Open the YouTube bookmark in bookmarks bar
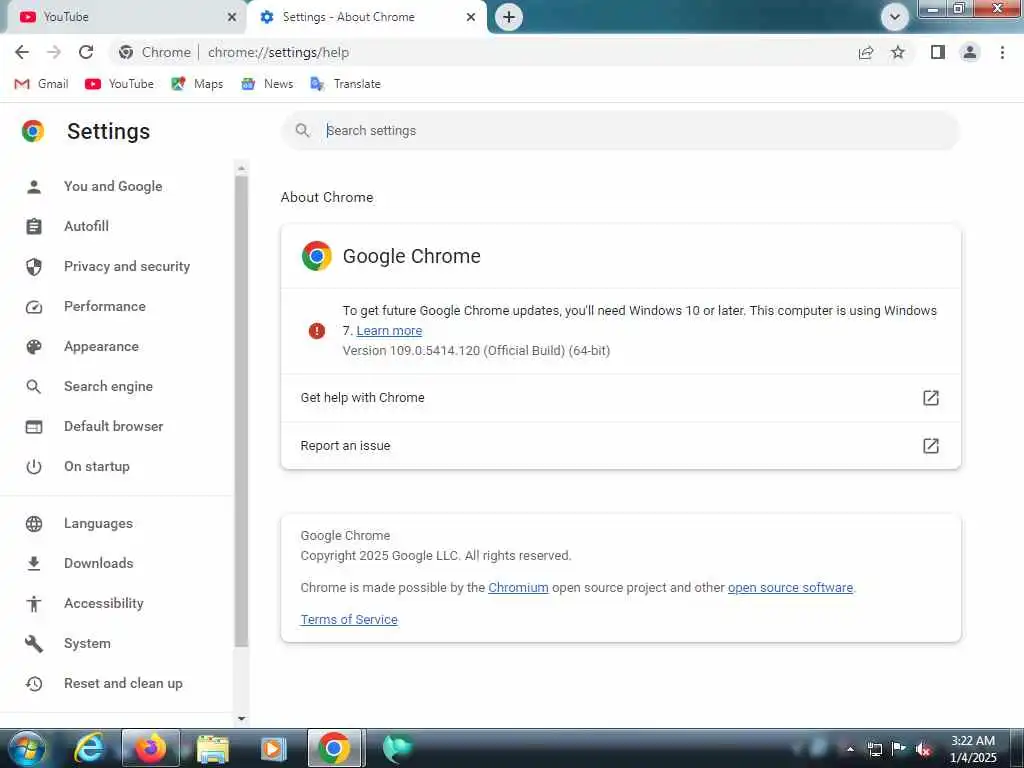The height and width of the screenshot is (768, 1024). [120, 84]
